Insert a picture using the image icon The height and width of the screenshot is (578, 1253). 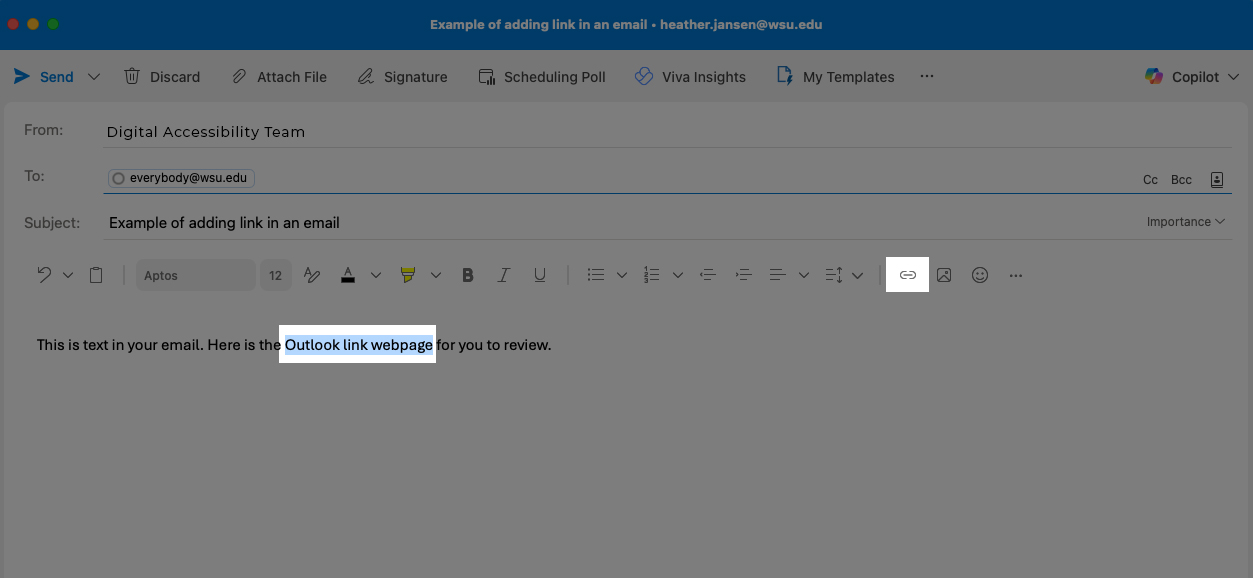click(943, 275)
